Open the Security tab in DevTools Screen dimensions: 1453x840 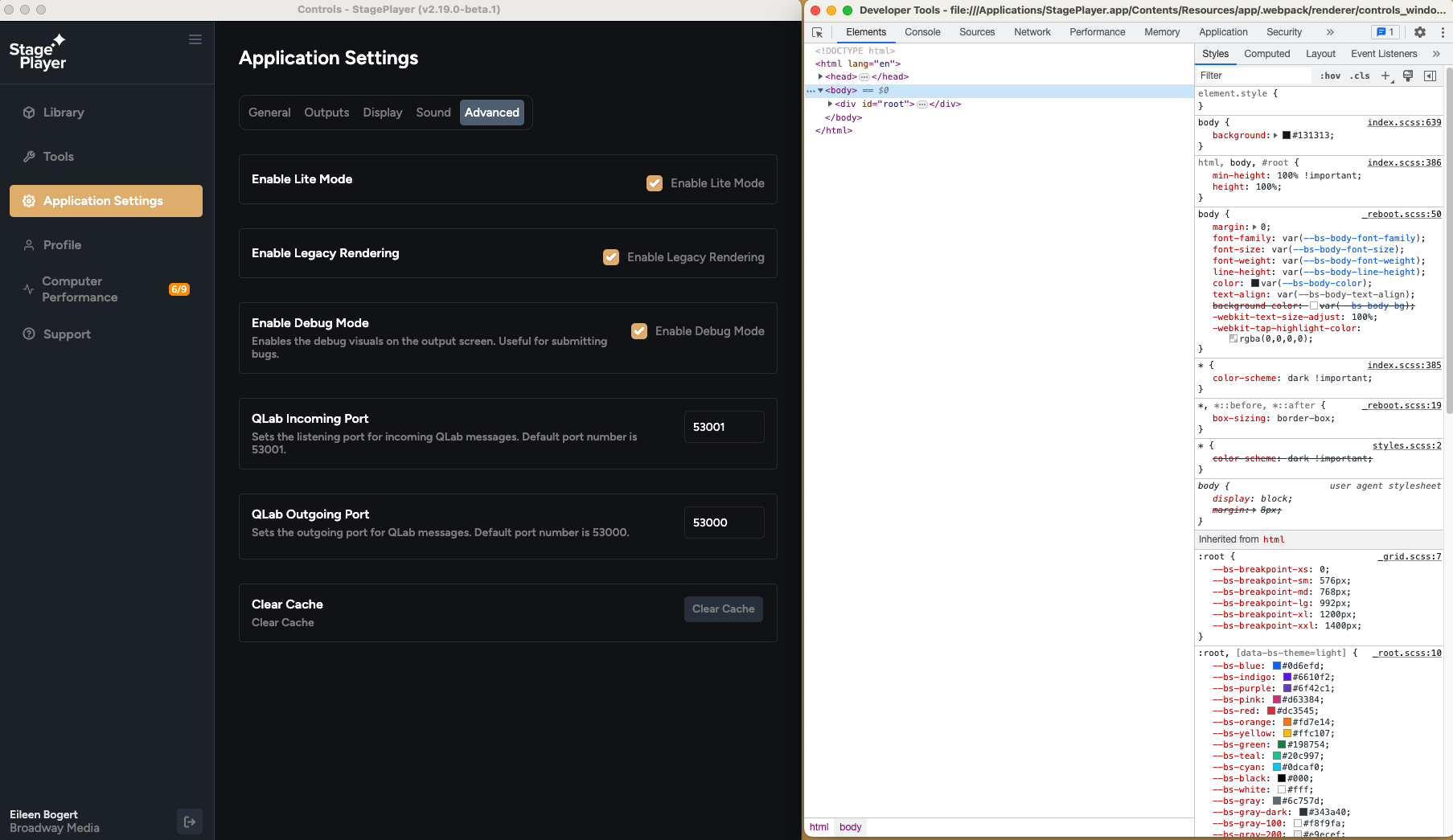tap(1284, 32)
